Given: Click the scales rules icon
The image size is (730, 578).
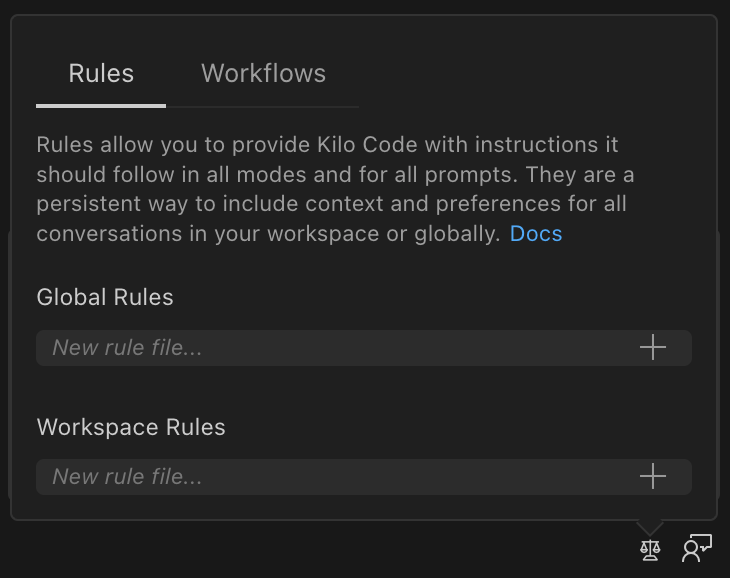Looking at the screenshot, I should pyautogui.click(x=650, y=549).
